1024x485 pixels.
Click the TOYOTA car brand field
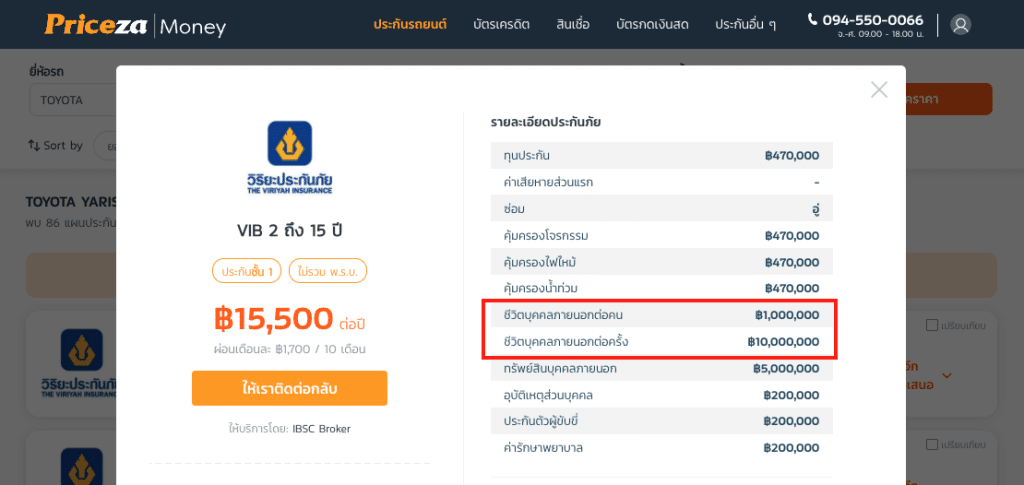(73, 101)
